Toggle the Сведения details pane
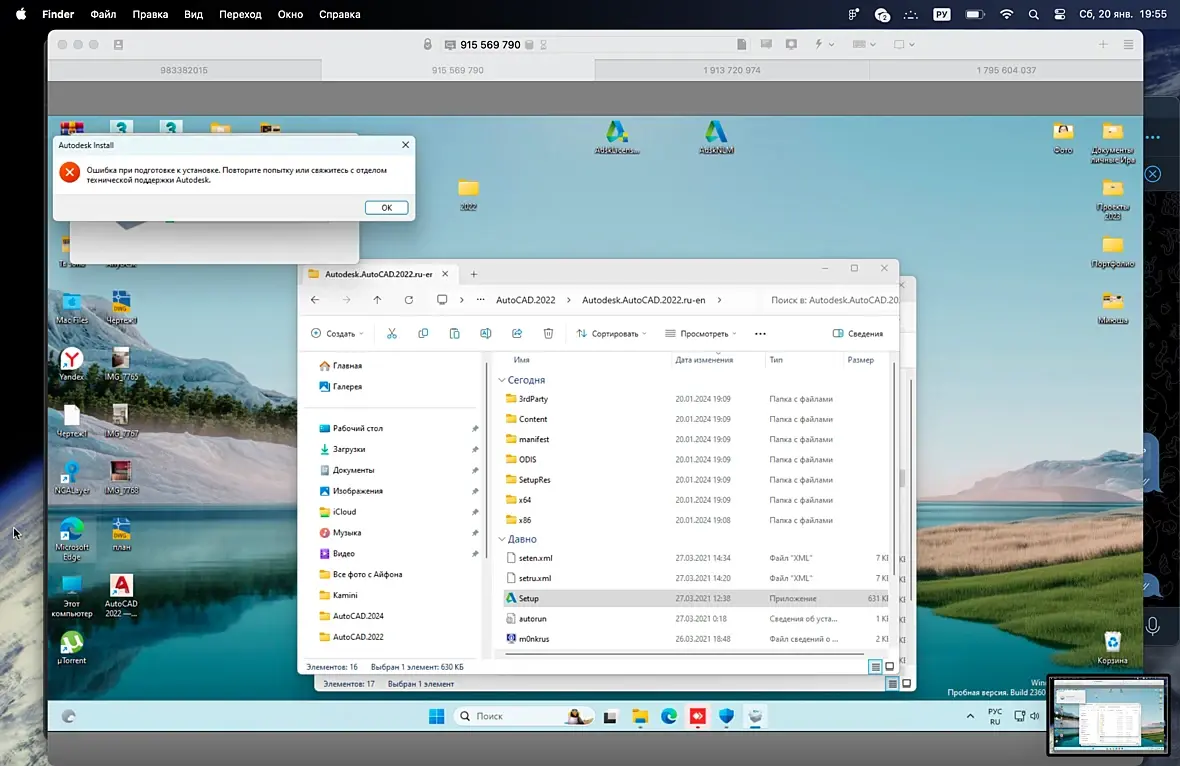1180x766 pixels. [858, 333]
